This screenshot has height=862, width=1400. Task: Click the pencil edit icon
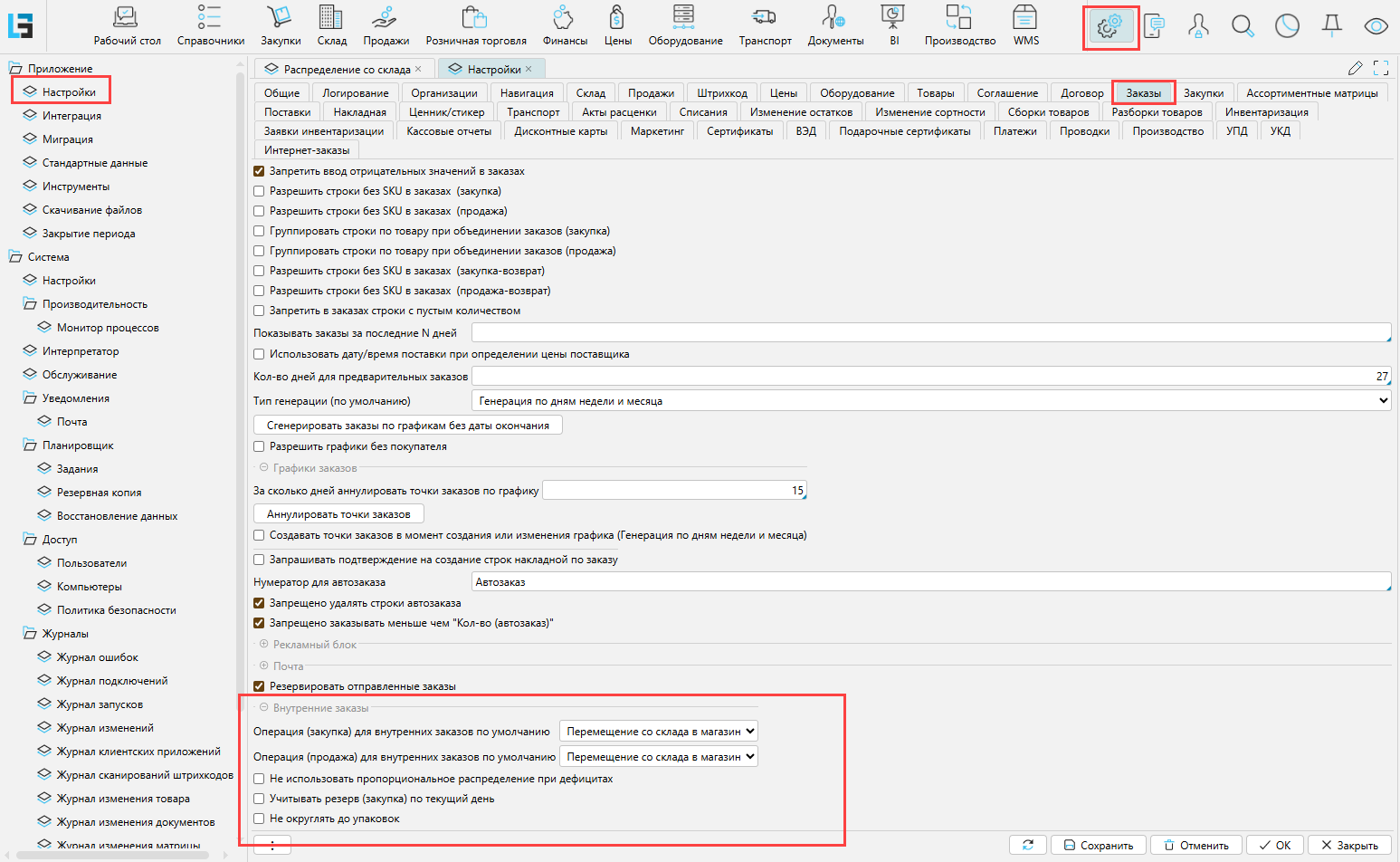(x=1355, y=68)
